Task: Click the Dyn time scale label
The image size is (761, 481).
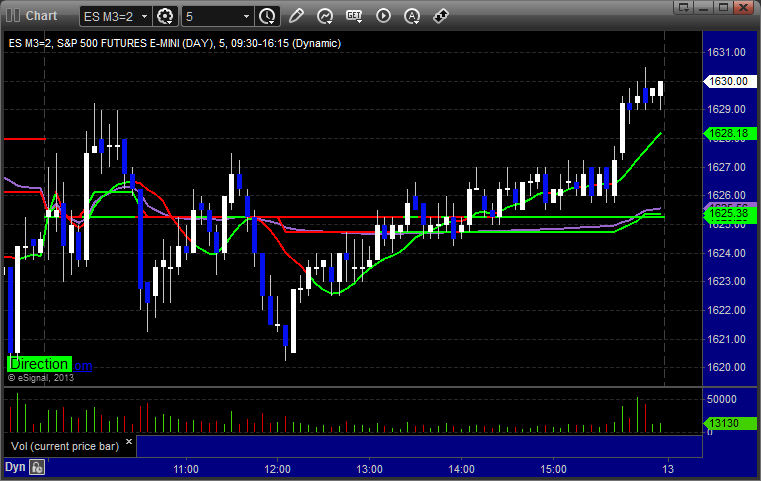Action: click(x=15, y=467)
